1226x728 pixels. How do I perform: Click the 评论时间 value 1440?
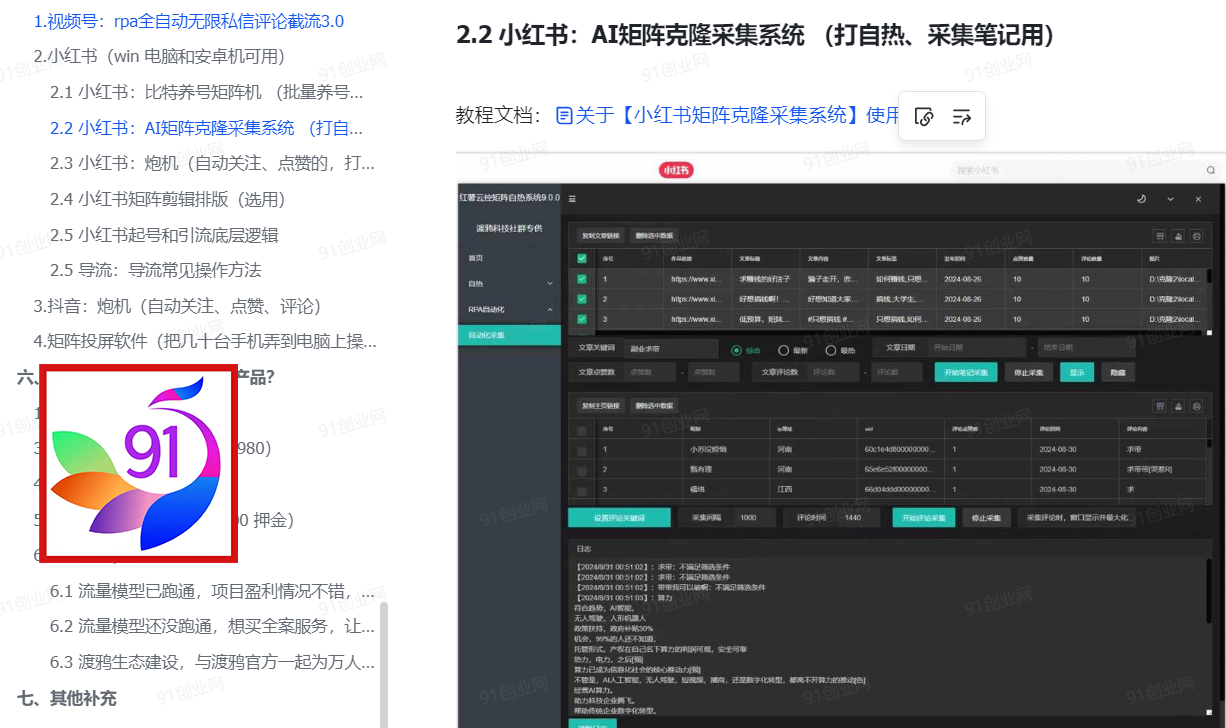859,518
